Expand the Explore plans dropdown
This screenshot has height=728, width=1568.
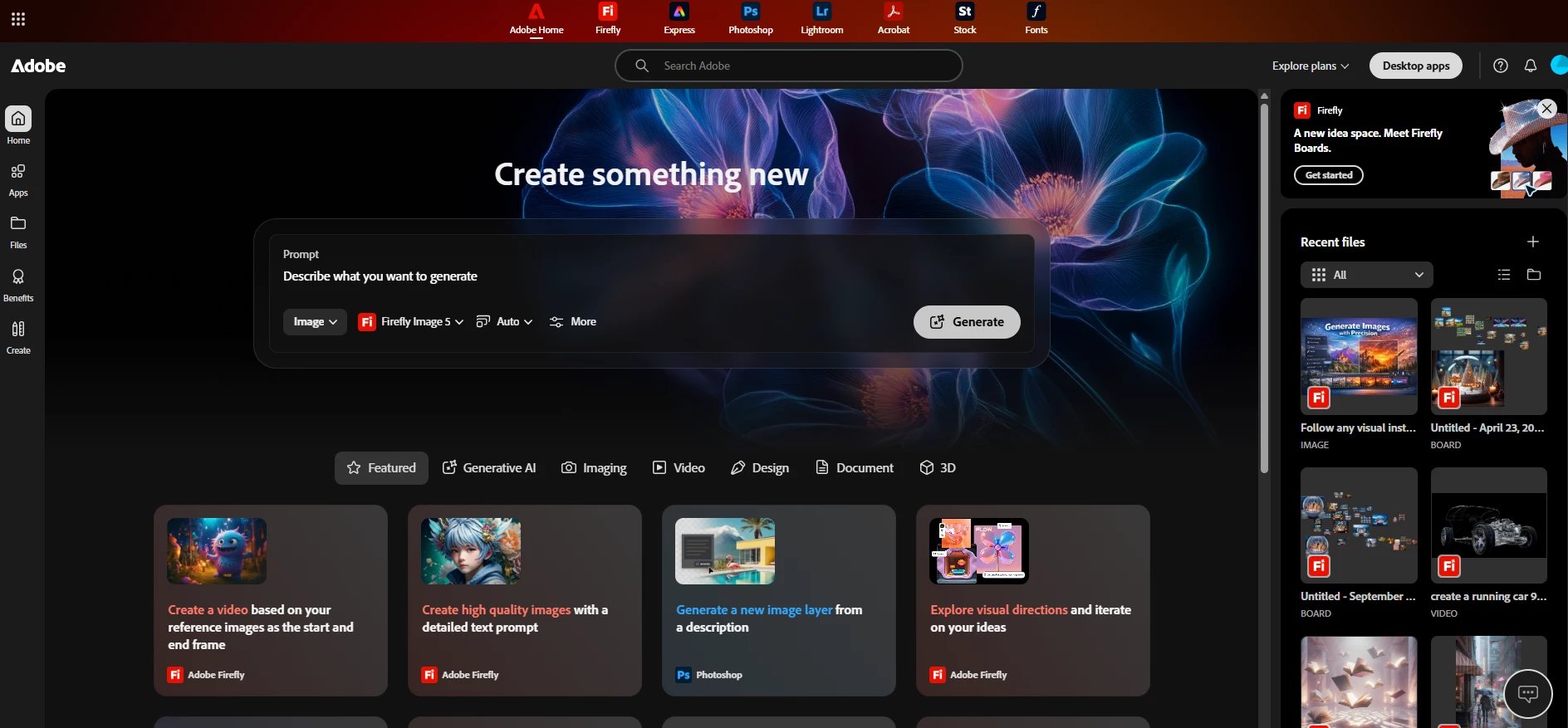pyautogui.click(x=1311, y=66)
